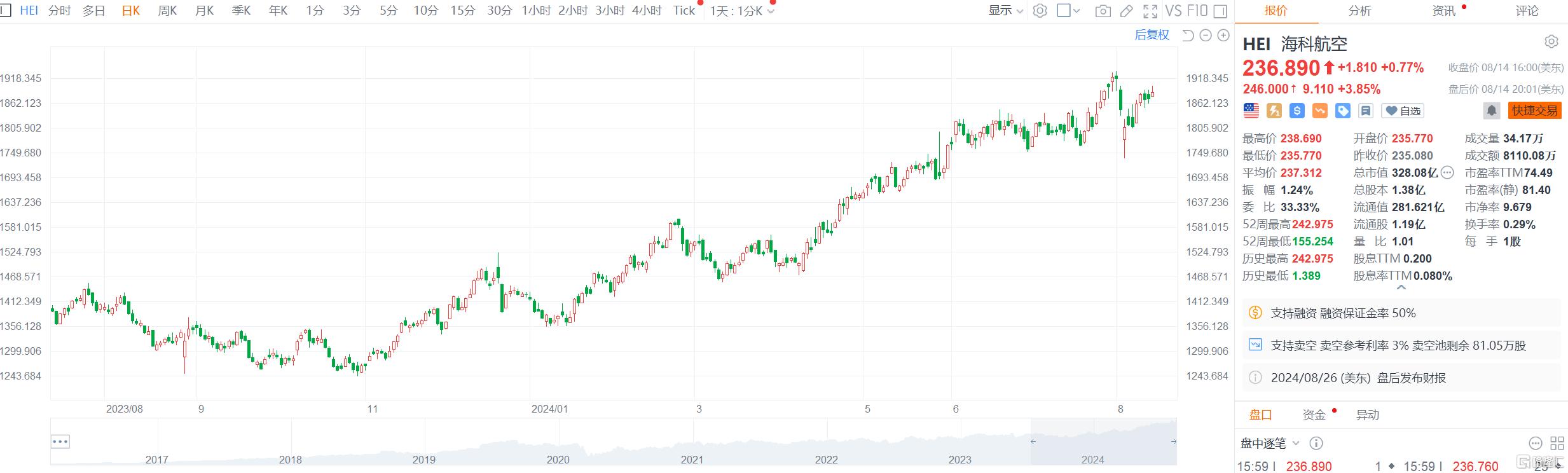Open the 显示 display dropdown

tap(1006, 11)
